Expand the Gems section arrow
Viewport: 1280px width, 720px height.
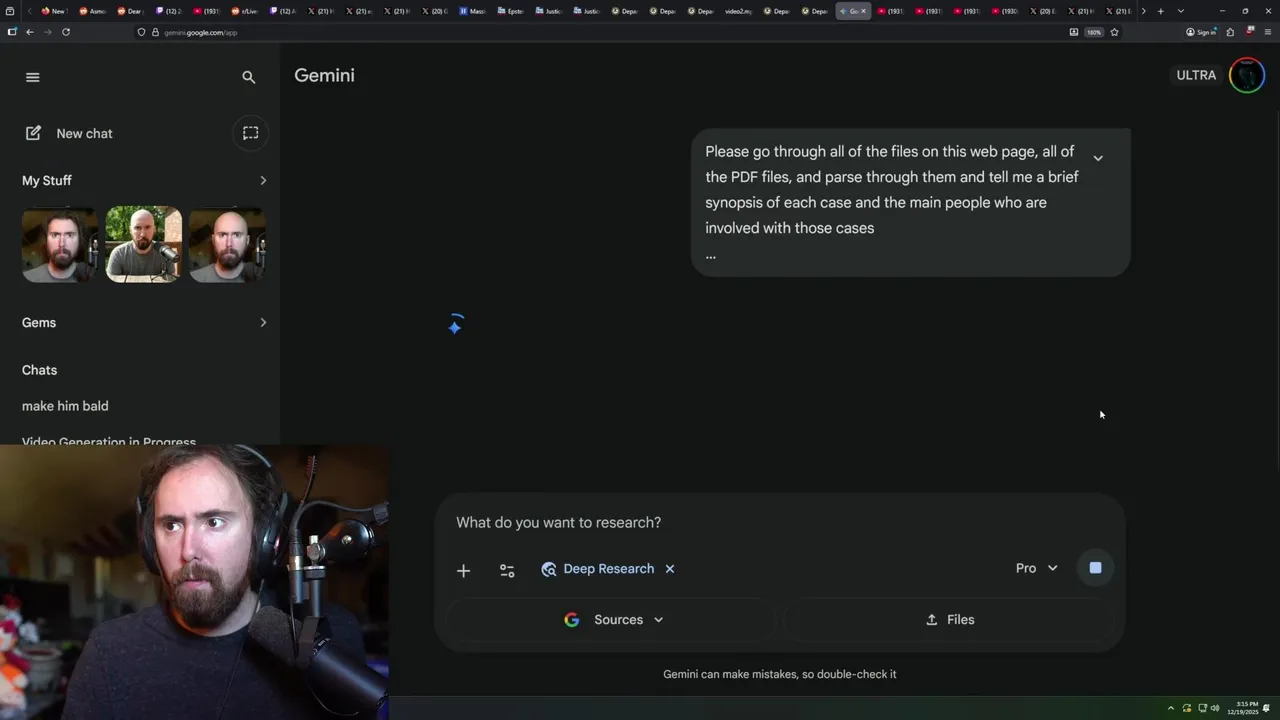(x=263, y=322)
